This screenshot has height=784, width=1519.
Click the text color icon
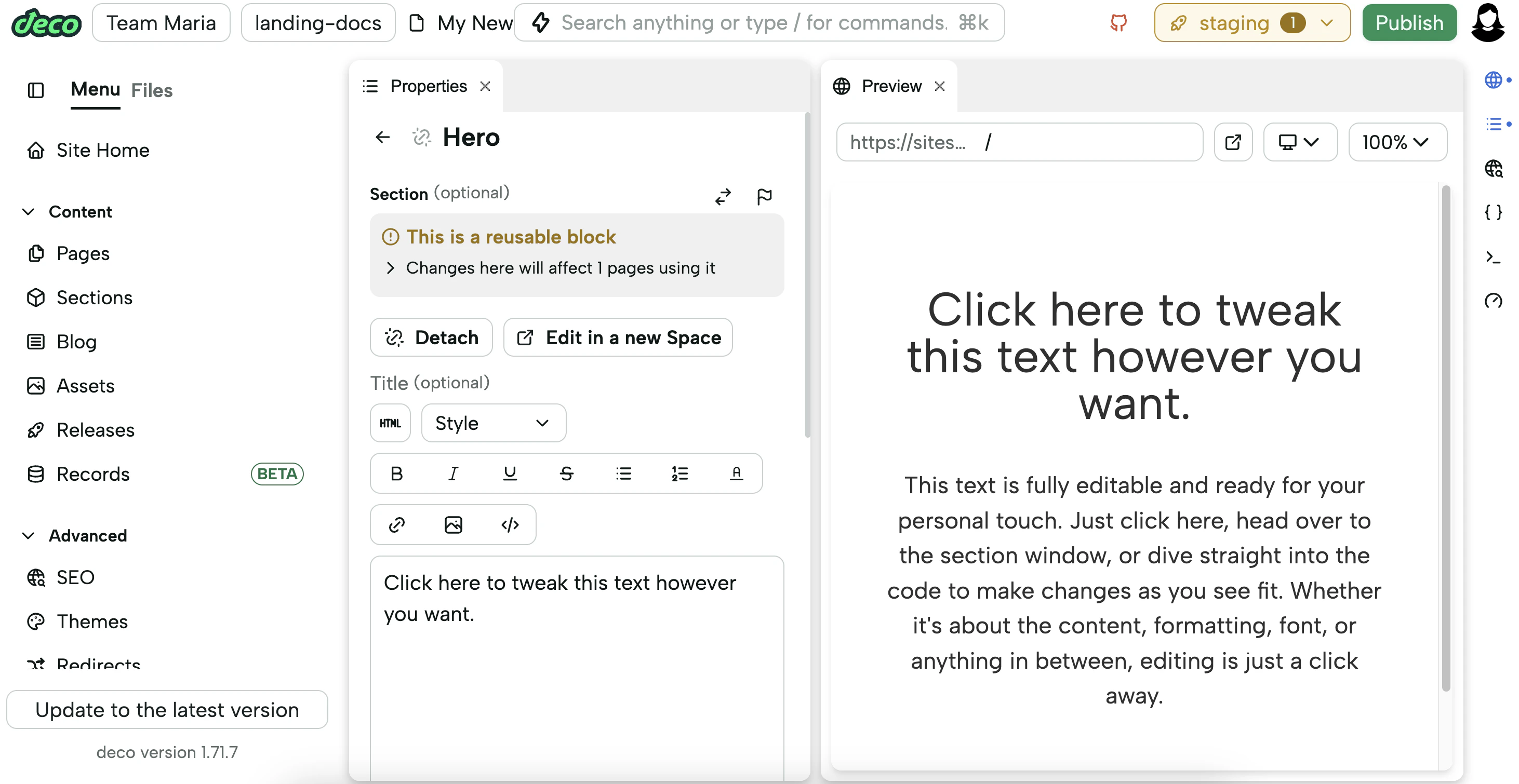pos(736,474)
